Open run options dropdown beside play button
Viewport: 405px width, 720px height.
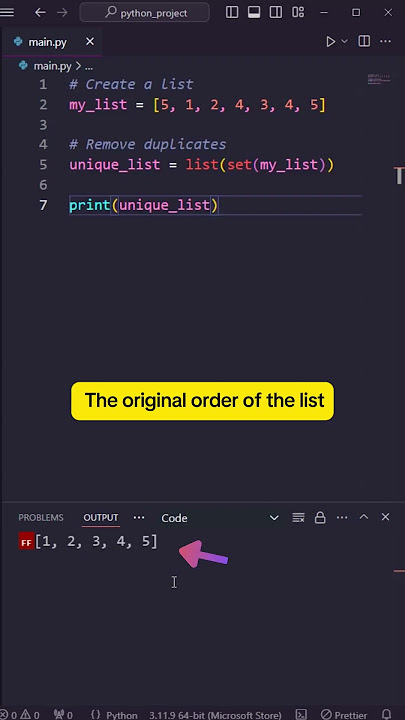[x=344, y=42]
